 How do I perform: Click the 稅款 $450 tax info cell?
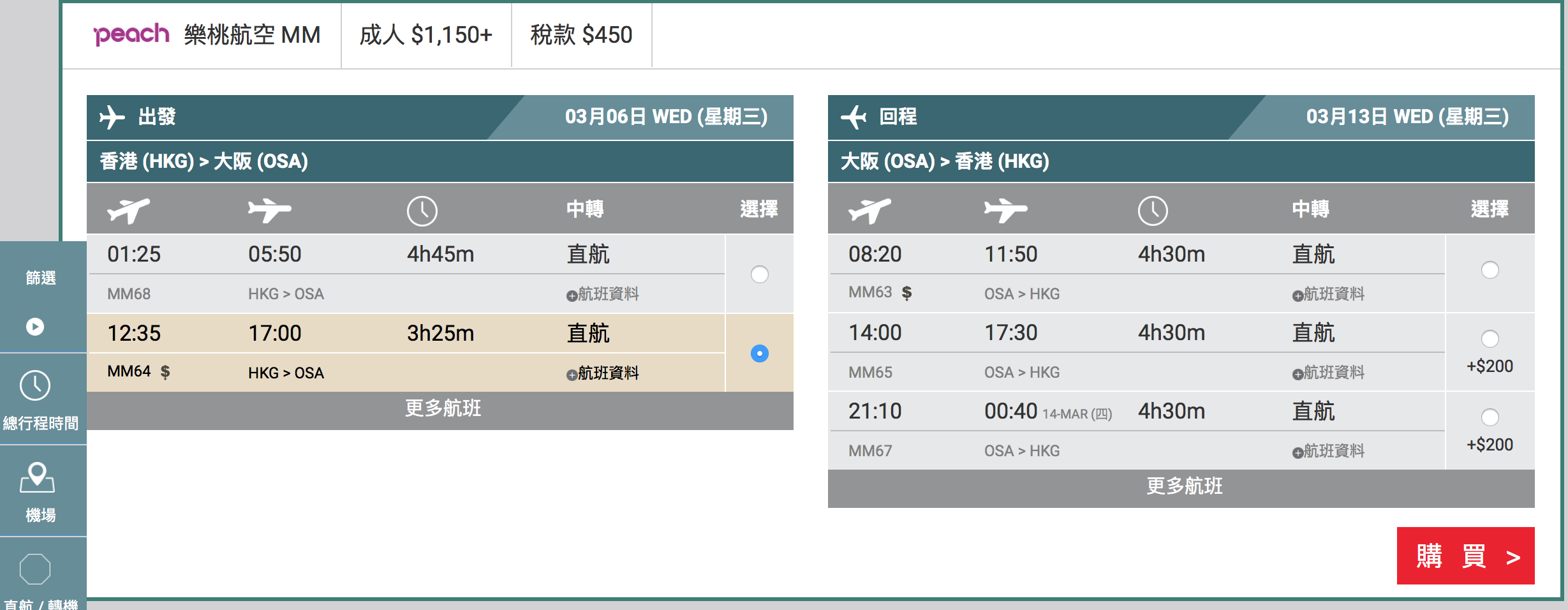click(581, 34)
